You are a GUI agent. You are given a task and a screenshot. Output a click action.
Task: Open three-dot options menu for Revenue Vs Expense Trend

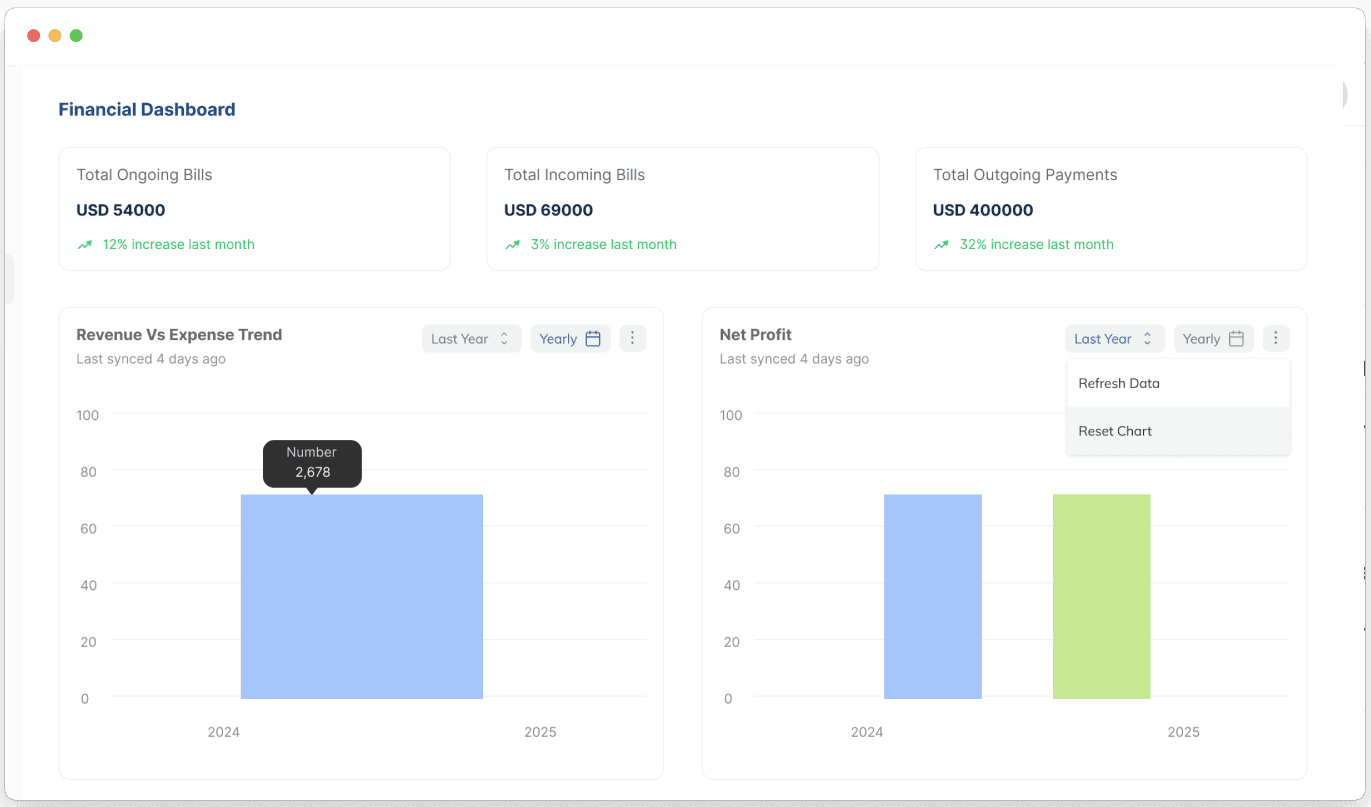(633, 339)
